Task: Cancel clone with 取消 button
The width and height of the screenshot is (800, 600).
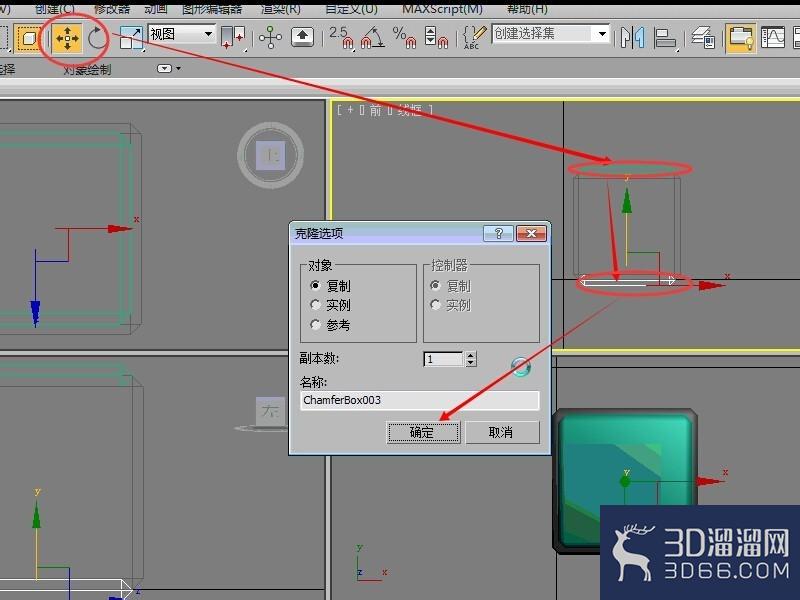Action: pos(502,433)
